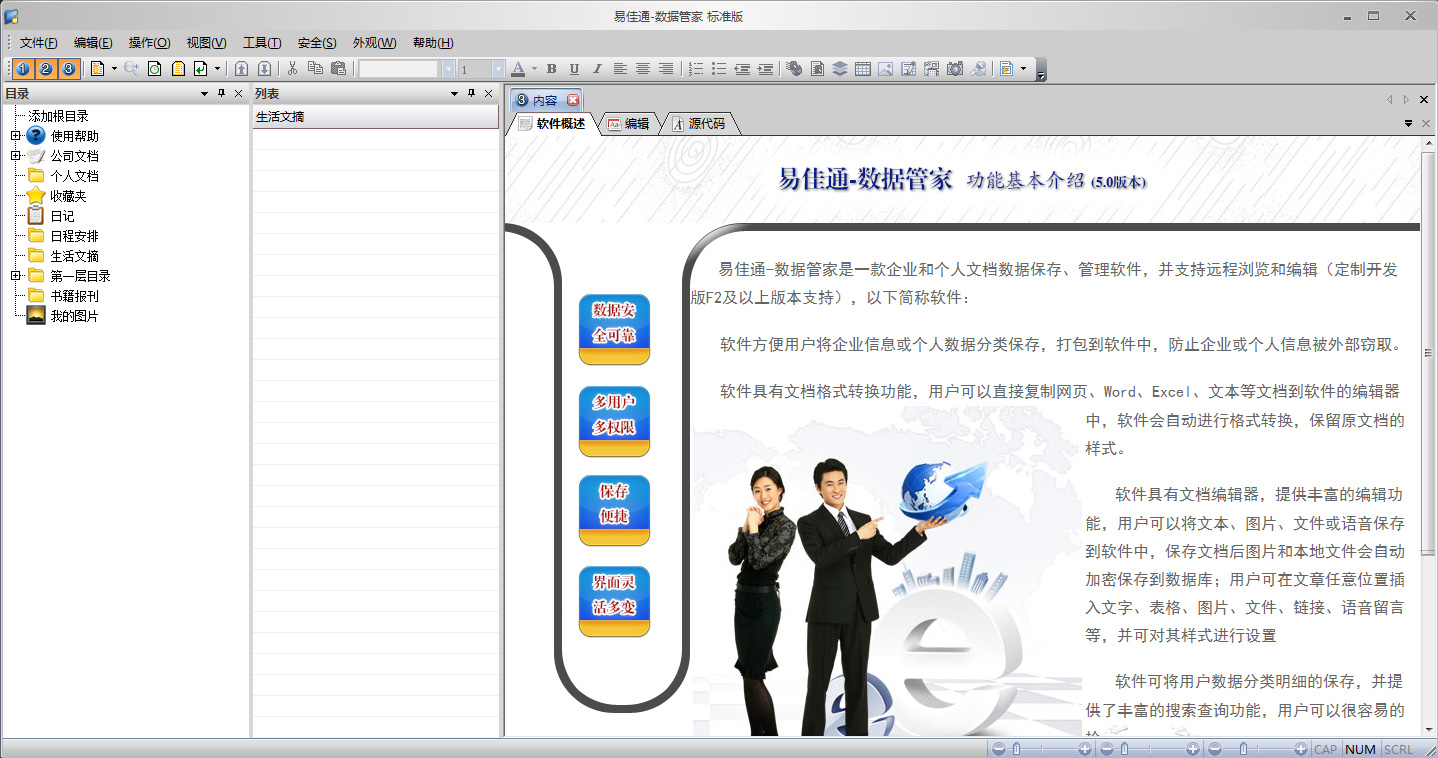The width and height of the screenshot is (1438, 758).
Task: Click the 数据安全可靠 button
Action: click(x=614, y=323)
